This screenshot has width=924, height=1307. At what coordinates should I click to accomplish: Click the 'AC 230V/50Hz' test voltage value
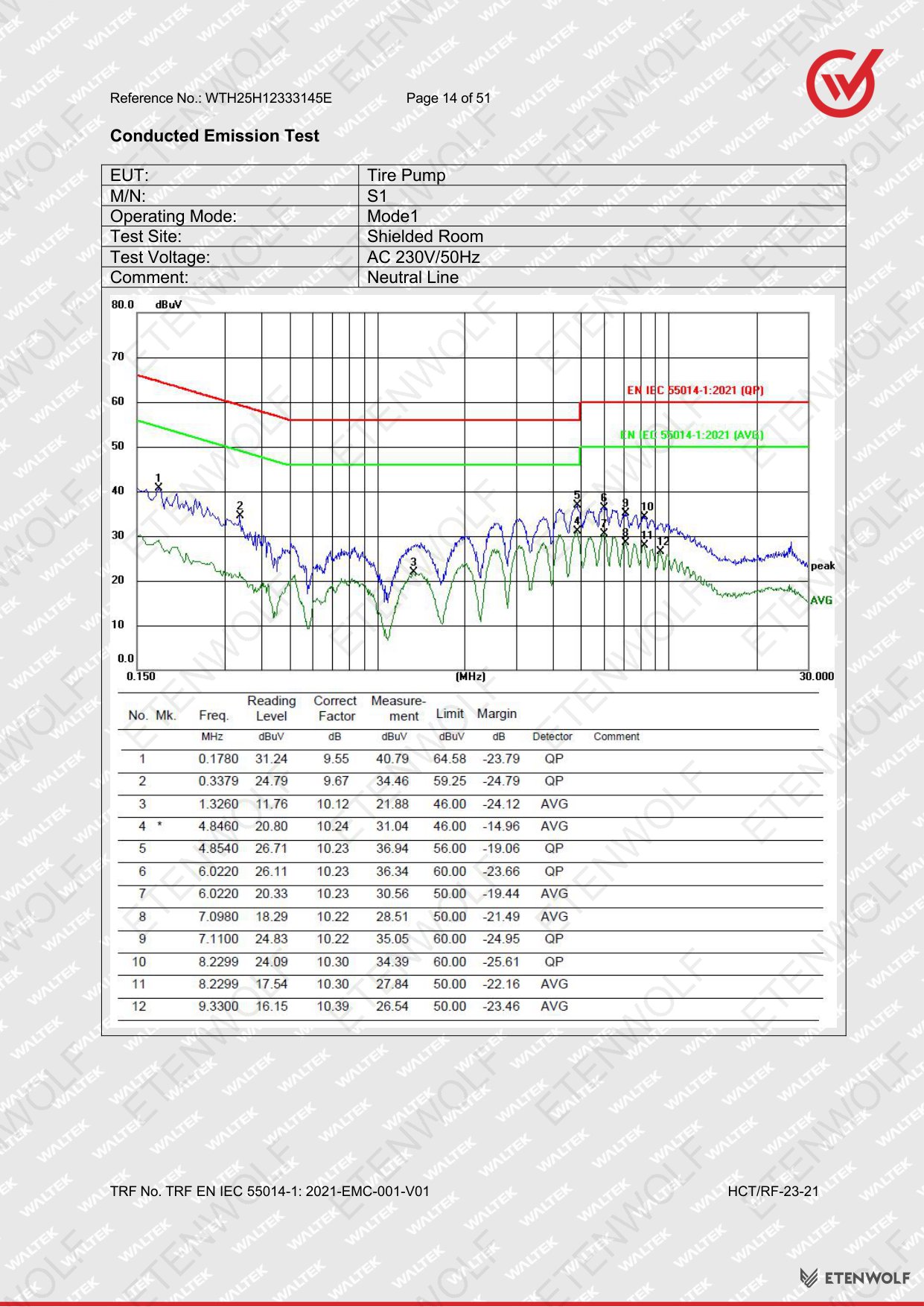pyautogui.click(x=423, y=257)
